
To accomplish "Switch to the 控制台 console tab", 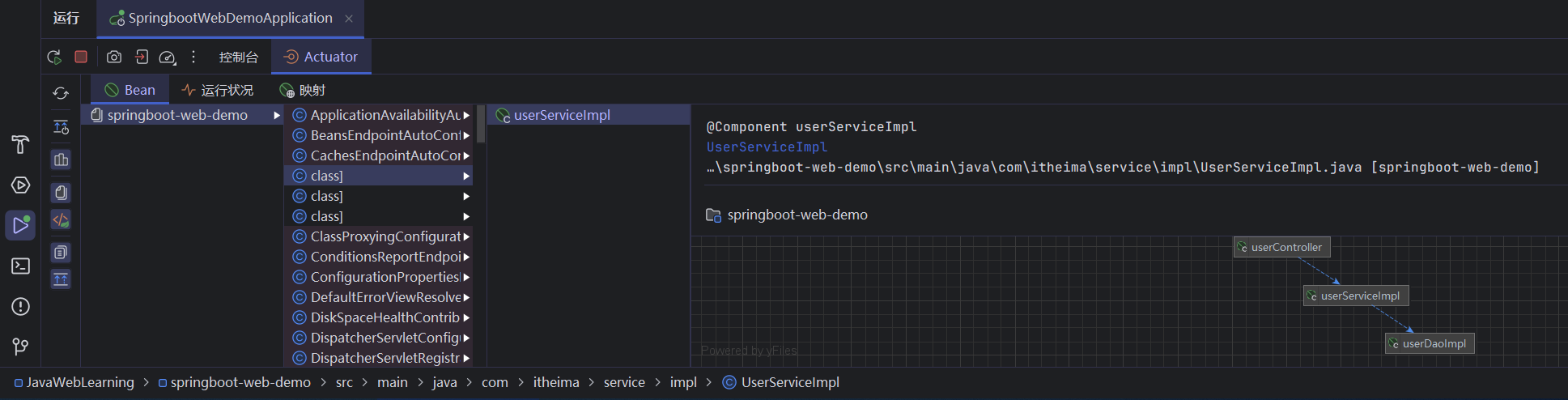I will (238, 57).
